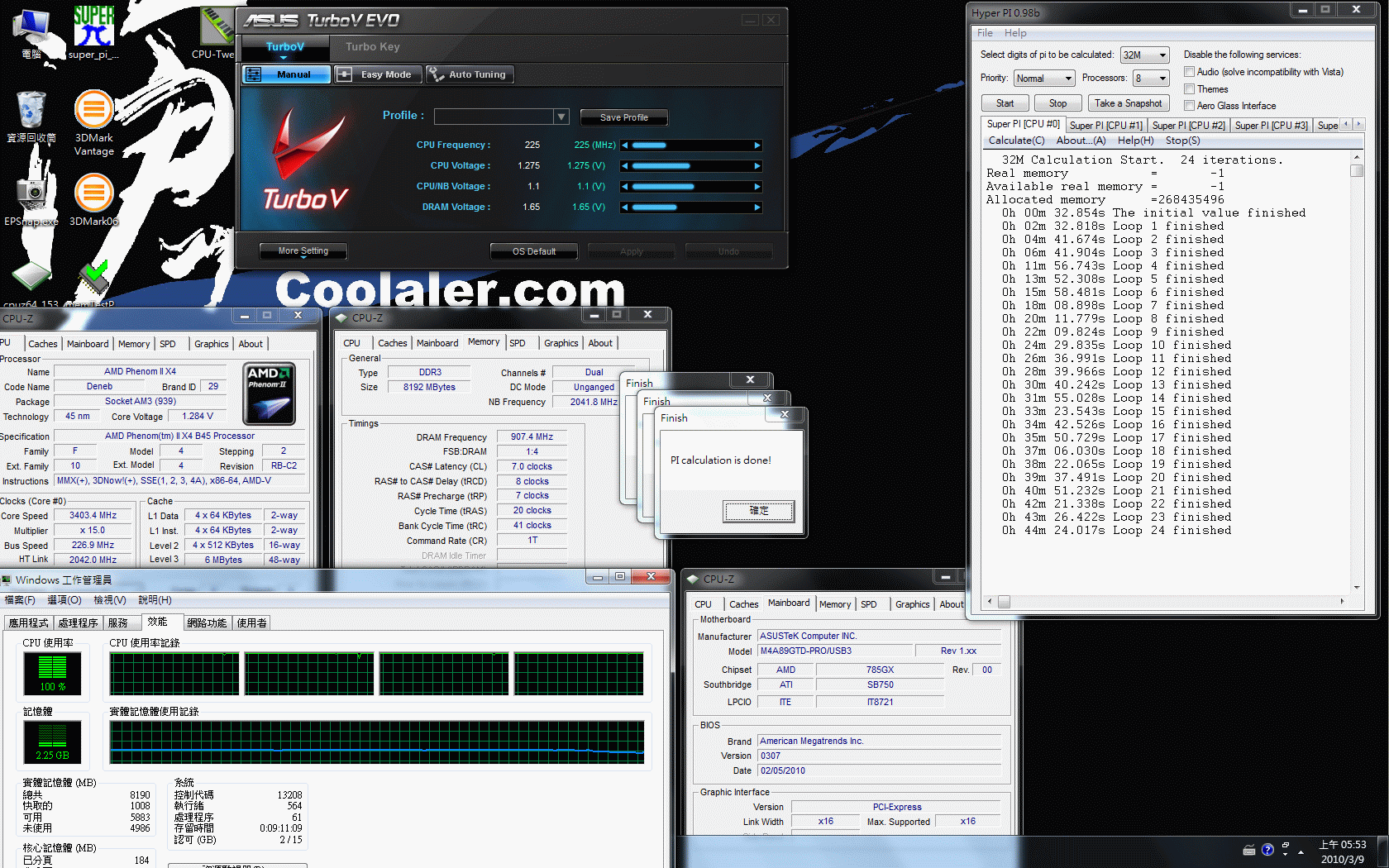Viewport: 1389px width, 868px height.
Task: Click Manual mode button in TurboV
Action: point(287,74)
